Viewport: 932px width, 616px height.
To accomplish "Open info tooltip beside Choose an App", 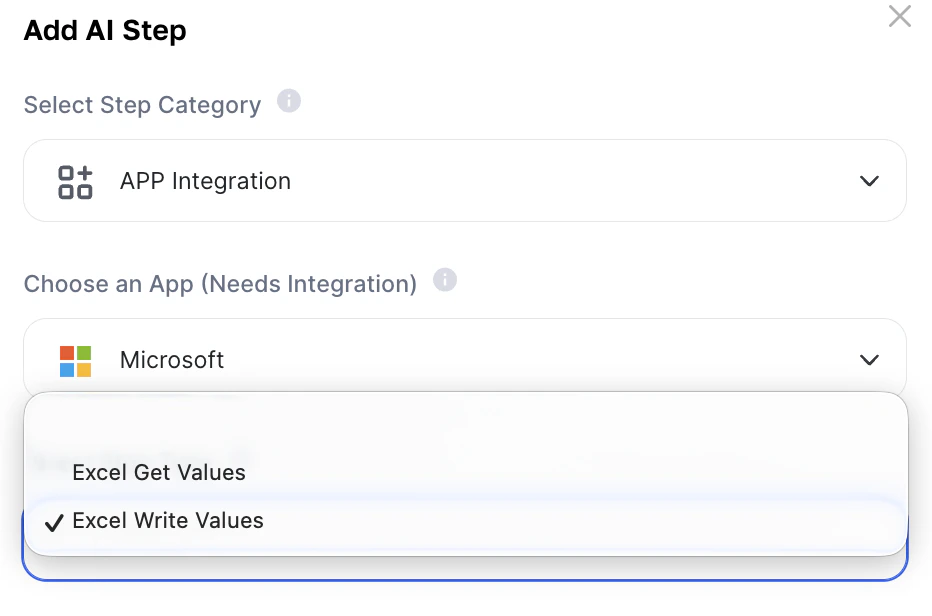I will coord(445,281).
